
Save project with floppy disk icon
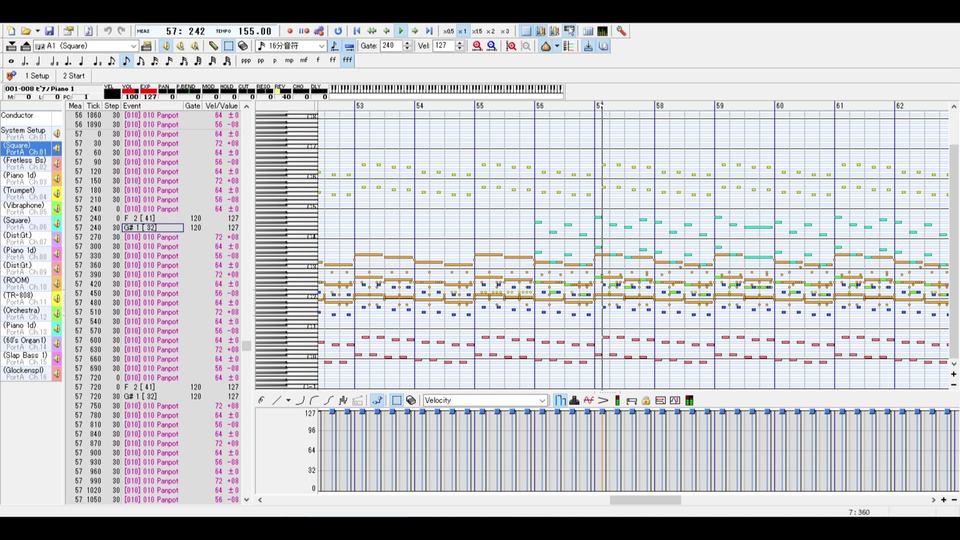(50, 31)
